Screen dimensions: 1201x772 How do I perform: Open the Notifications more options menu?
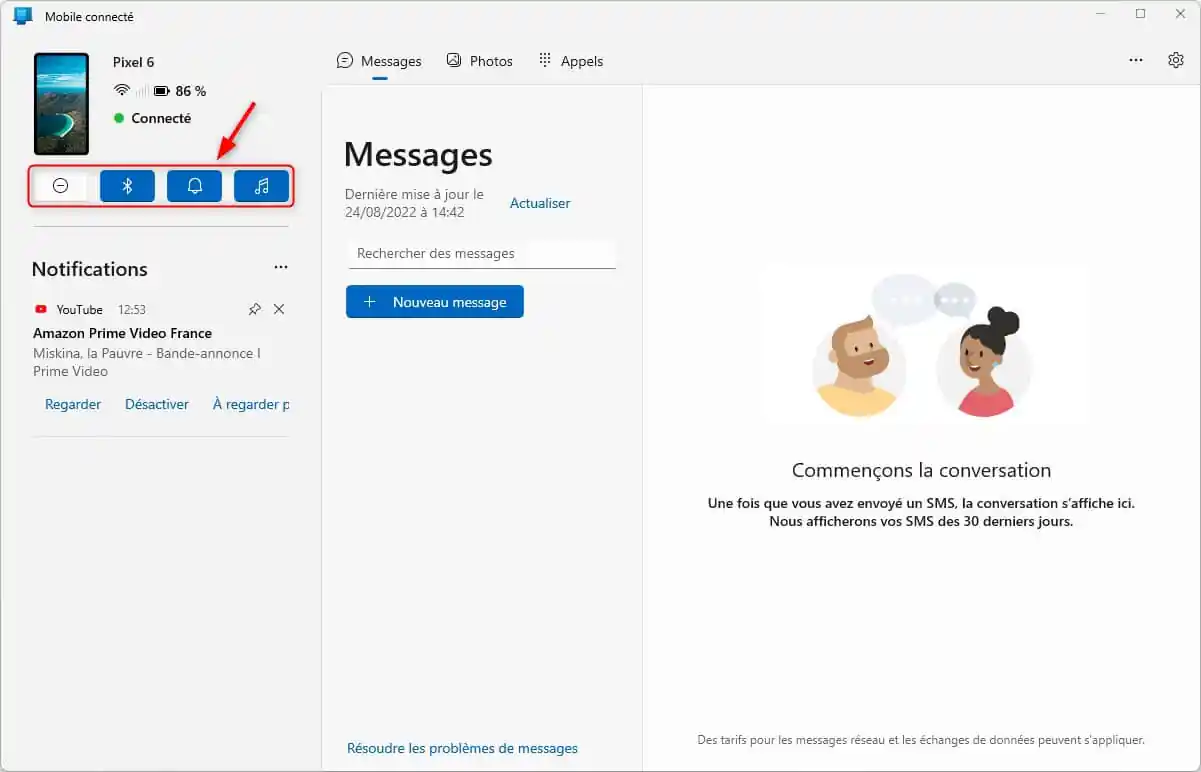[x=281, y=268]
